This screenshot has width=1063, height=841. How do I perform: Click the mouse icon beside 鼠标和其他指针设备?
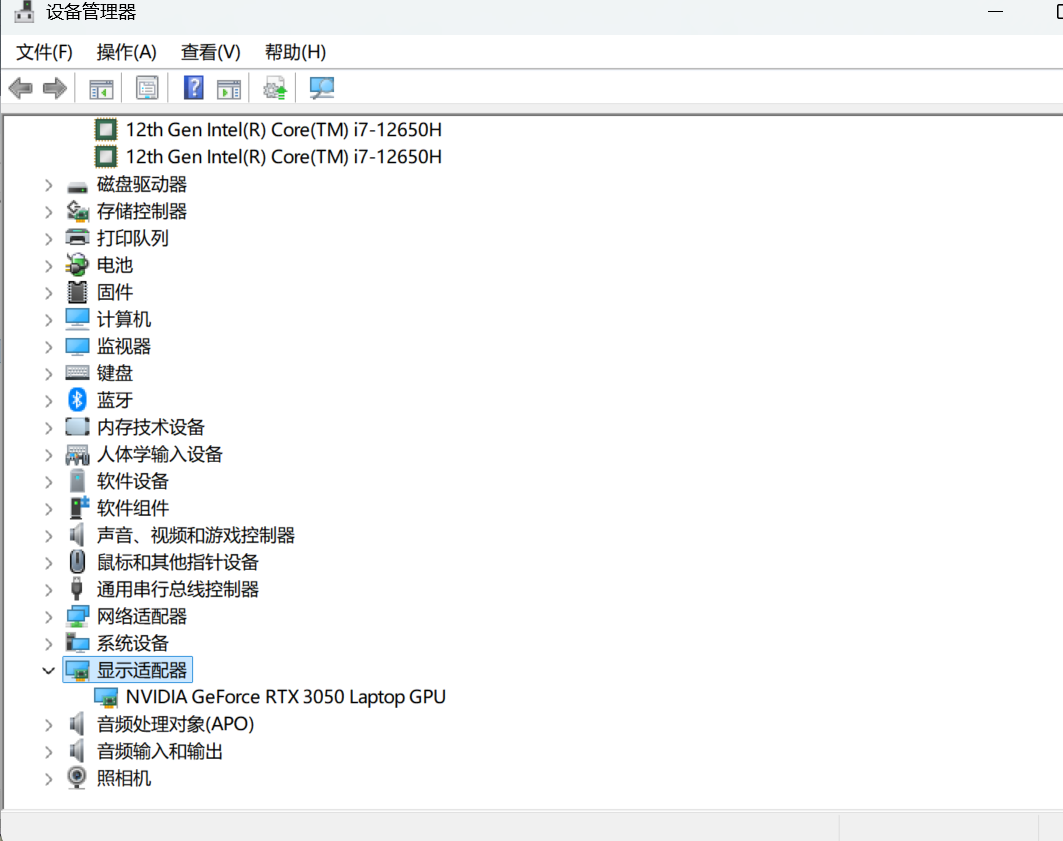(77, 562)
